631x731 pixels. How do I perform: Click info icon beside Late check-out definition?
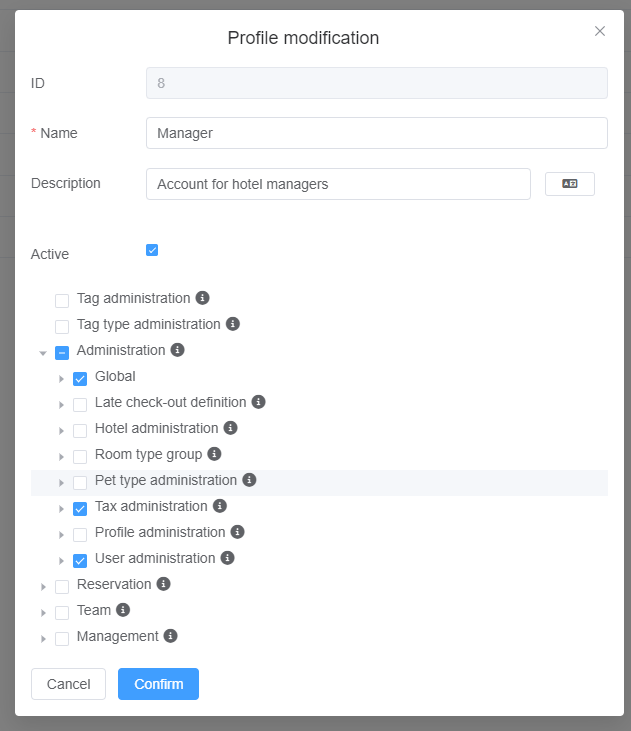pyautogui.click(x=258, y=402)
